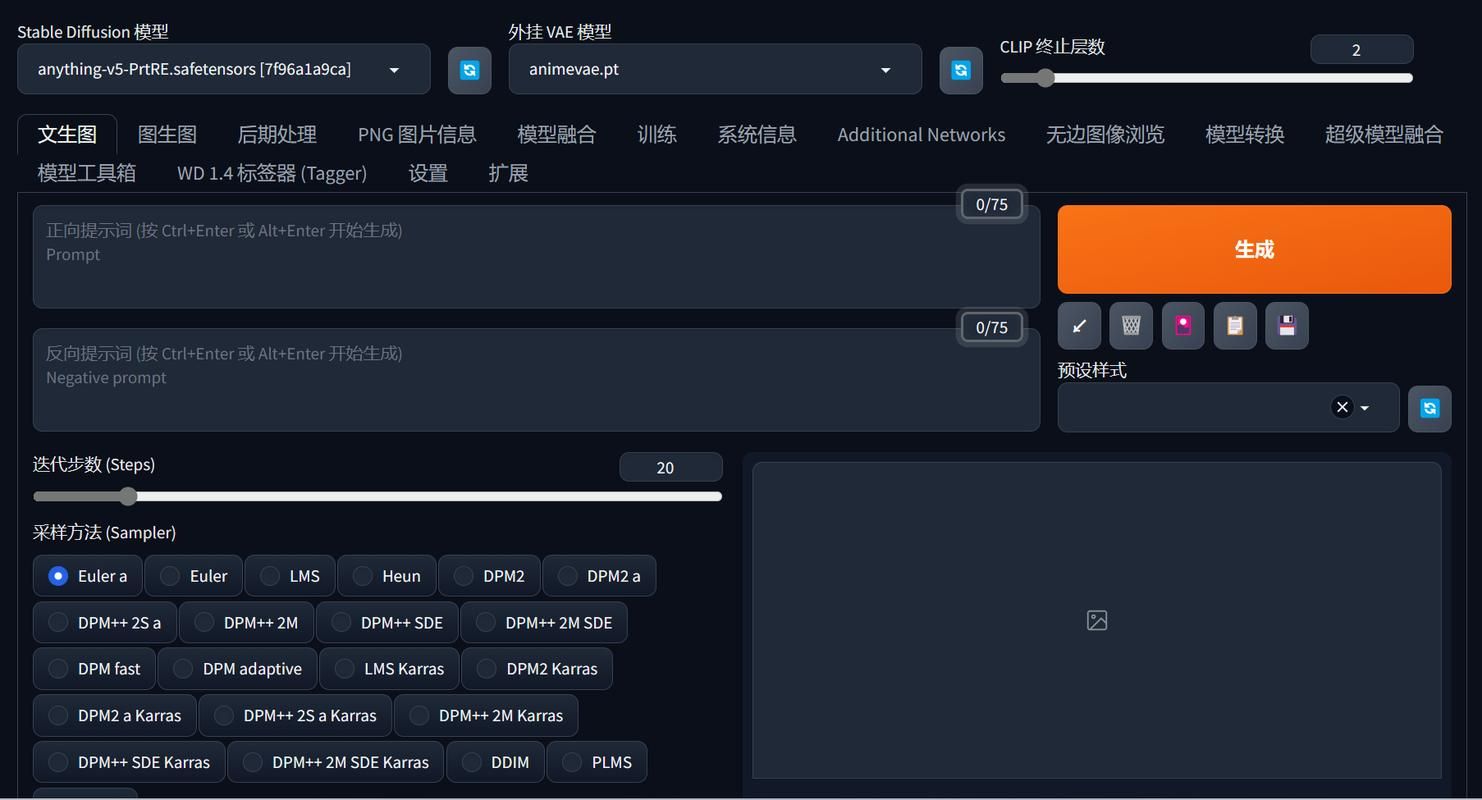1482x800 pixels.
Task: Select the Euler a sampler
Action: click(x=88, y=576)
